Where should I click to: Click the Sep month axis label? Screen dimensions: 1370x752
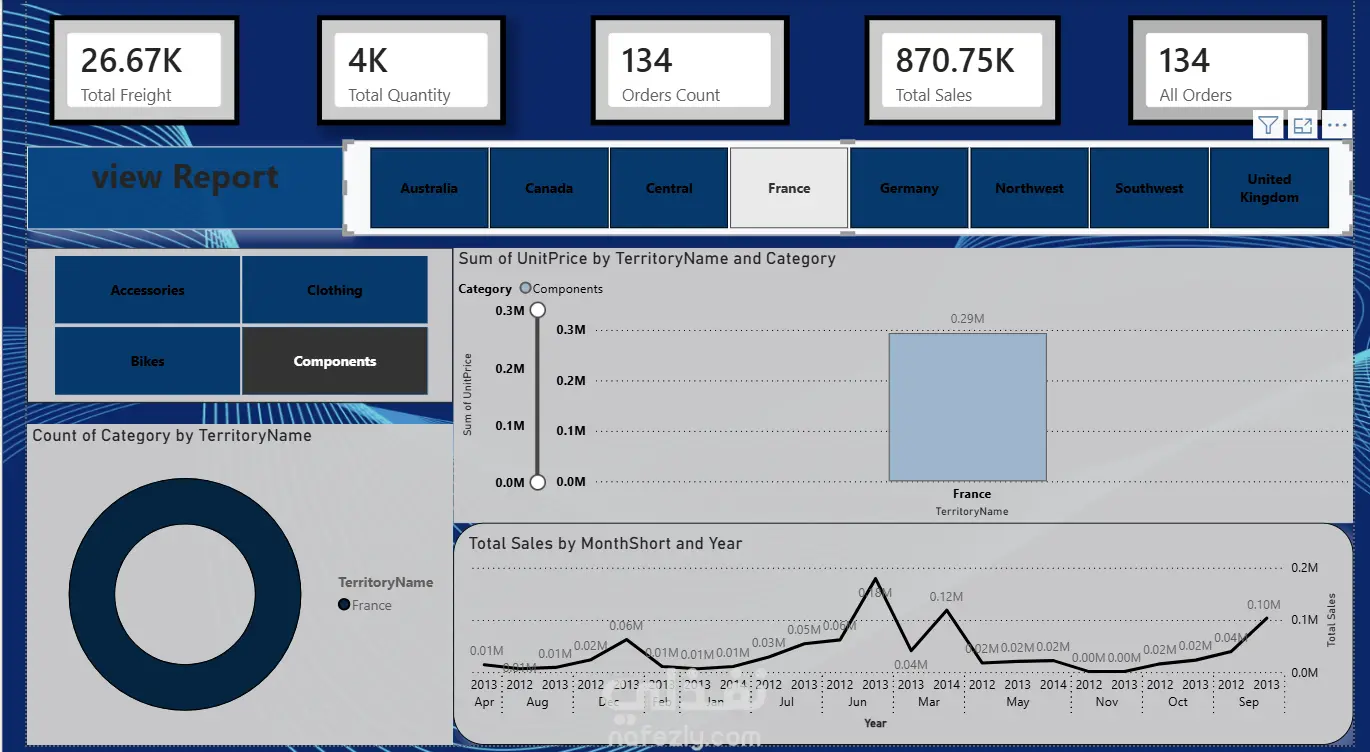(x=1249, y=702)
